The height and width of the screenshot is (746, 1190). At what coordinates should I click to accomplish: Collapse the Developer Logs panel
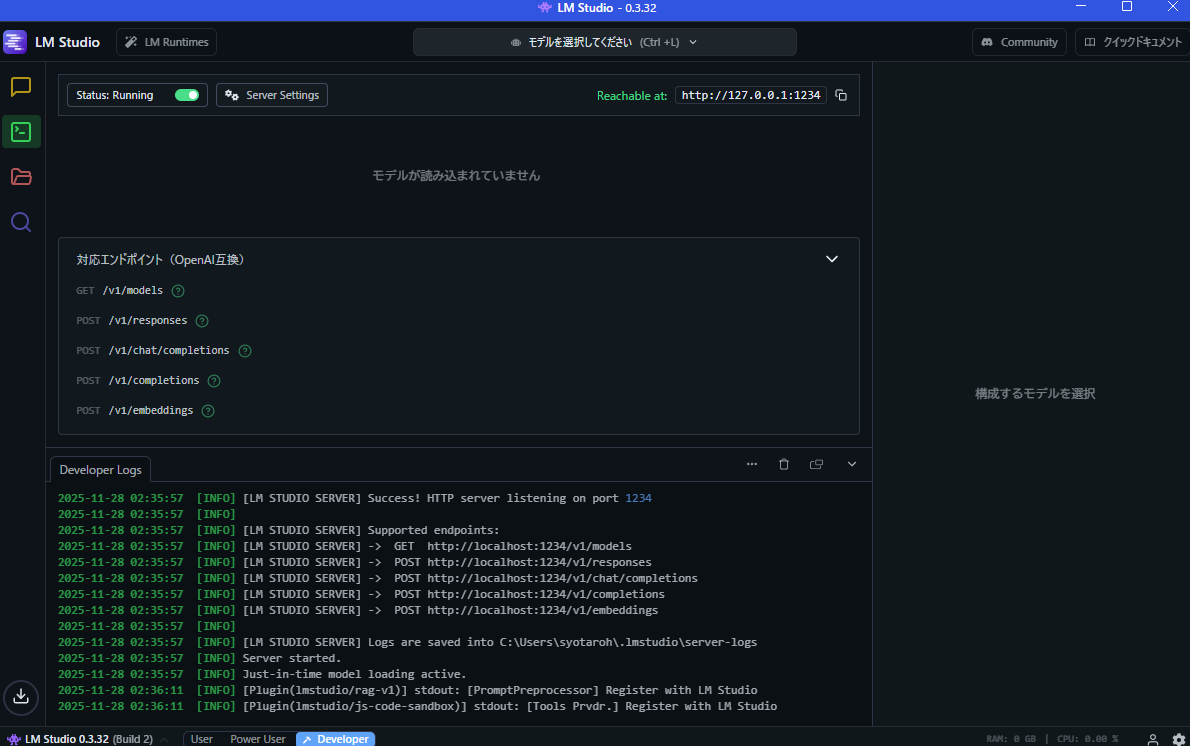(852, 464)
